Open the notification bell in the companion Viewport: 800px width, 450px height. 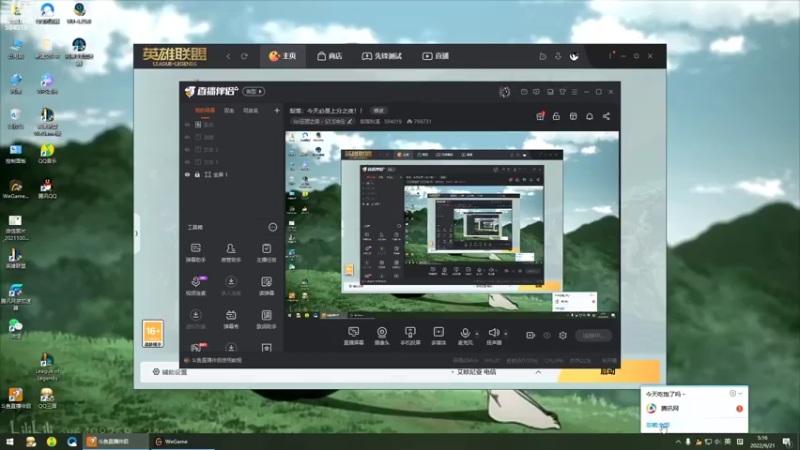(589, 116)
